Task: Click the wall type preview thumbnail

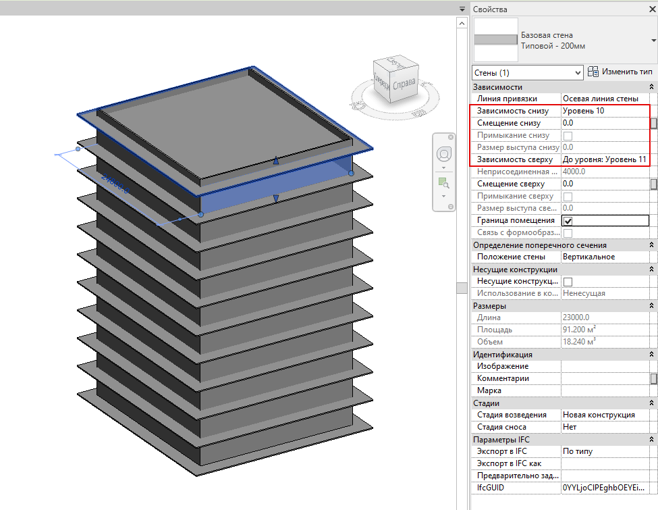Action: click(x=496, y=40)
